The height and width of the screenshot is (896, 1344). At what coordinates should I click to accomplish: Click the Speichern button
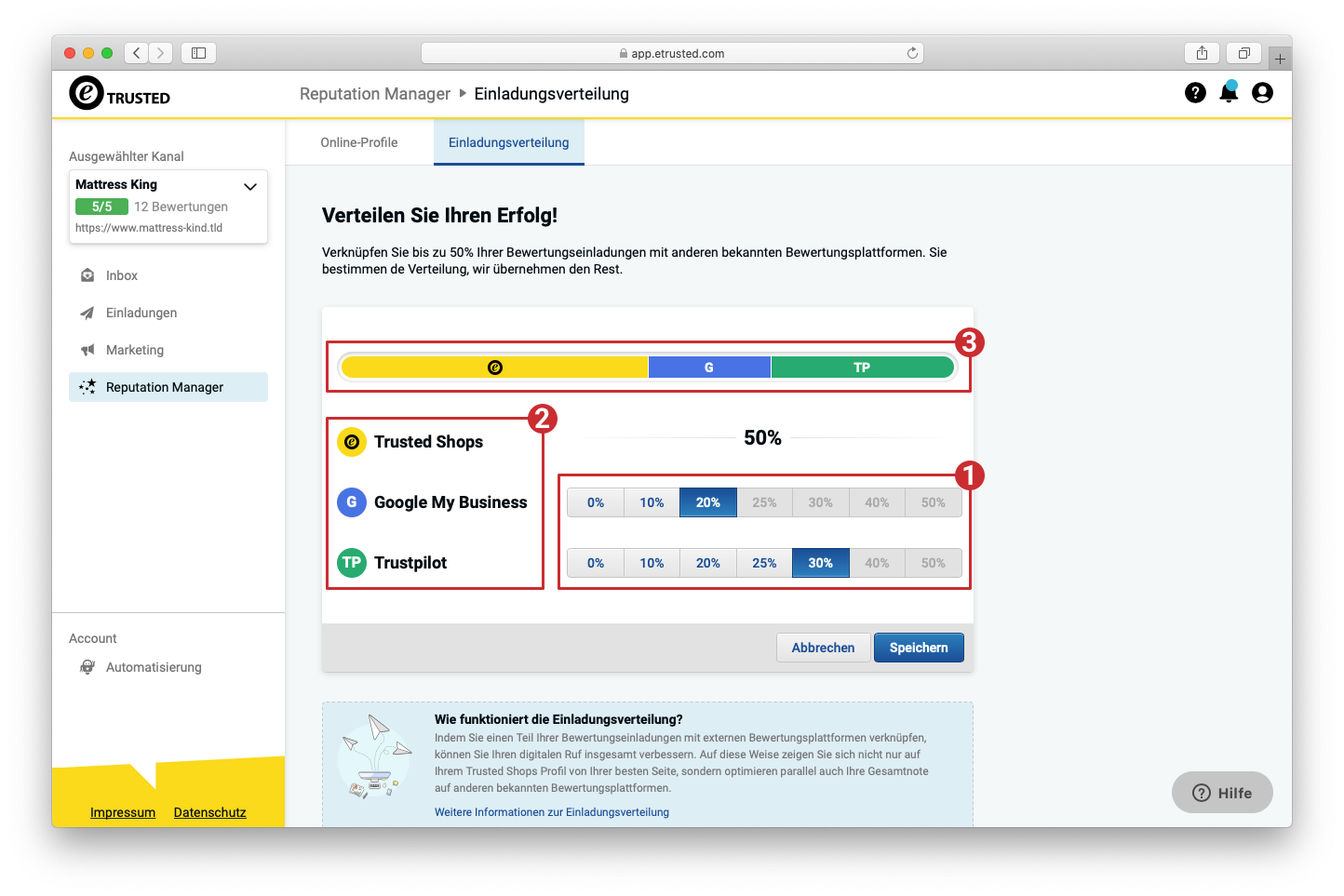pyautogui.click(x=918, y=648)
